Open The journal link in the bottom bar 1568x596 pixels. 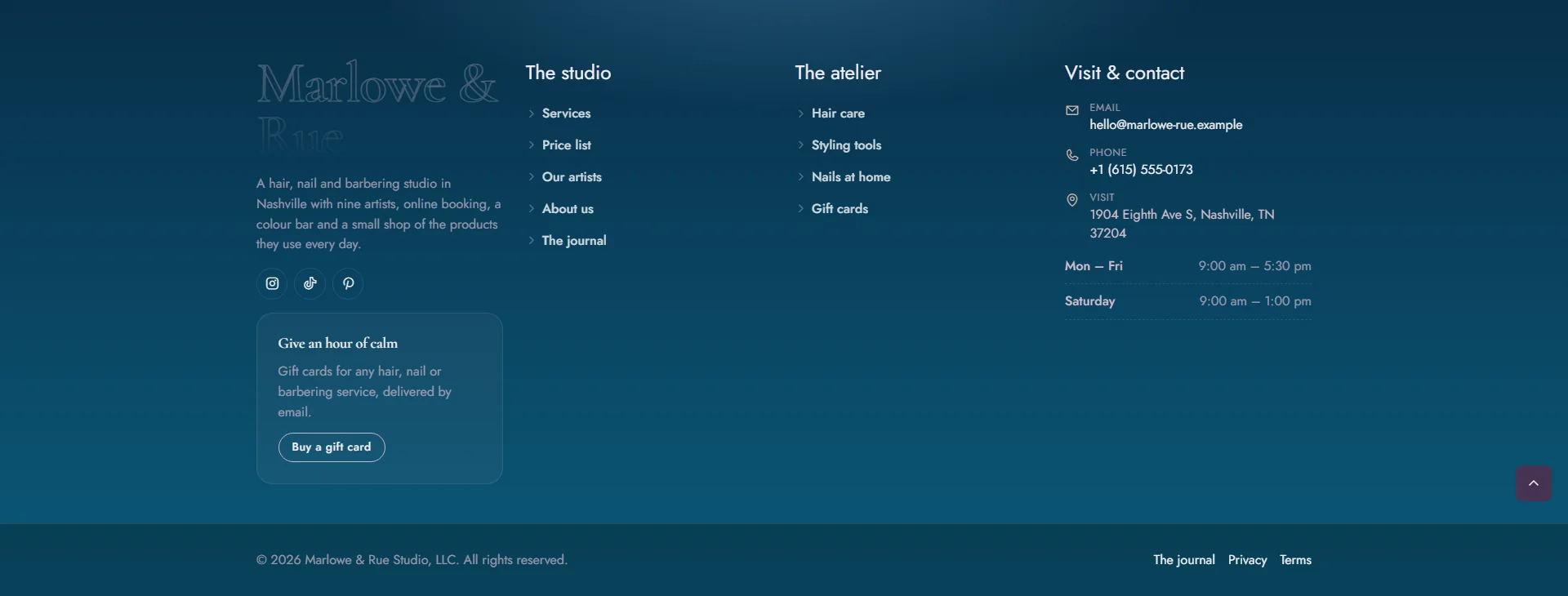(1184, 560)
